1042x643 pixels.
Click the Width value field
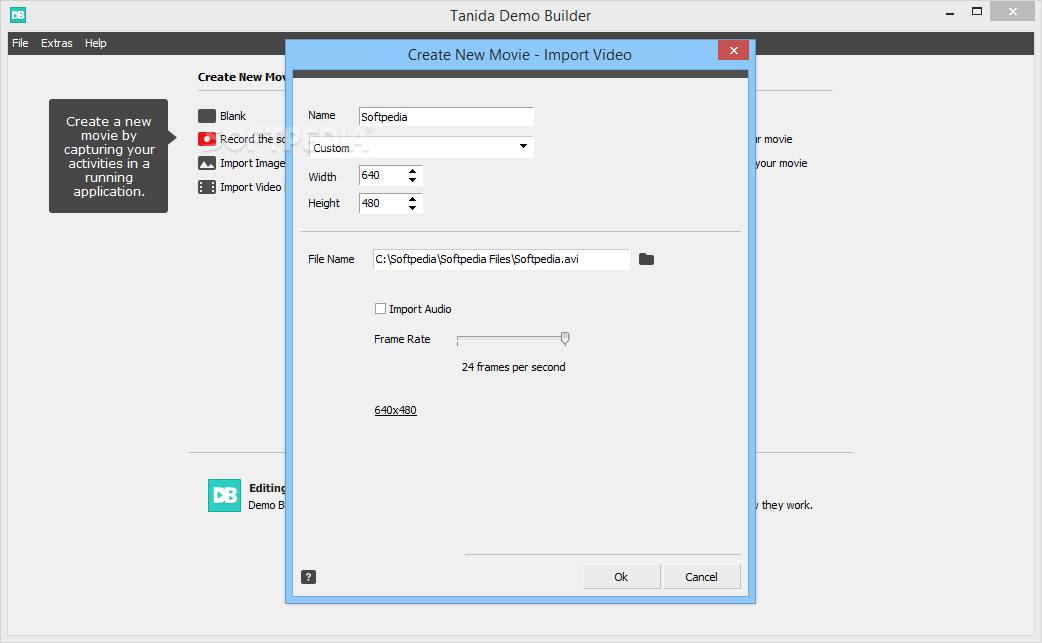(x=382, y=175)
